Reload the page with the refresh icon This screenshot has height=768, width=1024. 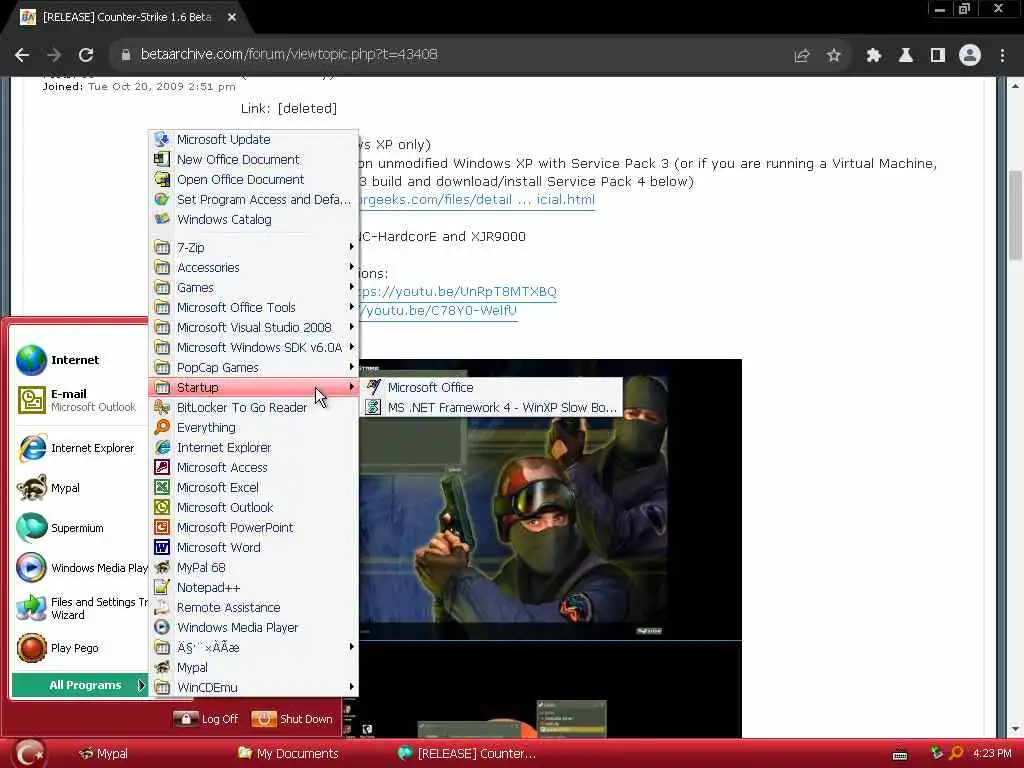86,55
